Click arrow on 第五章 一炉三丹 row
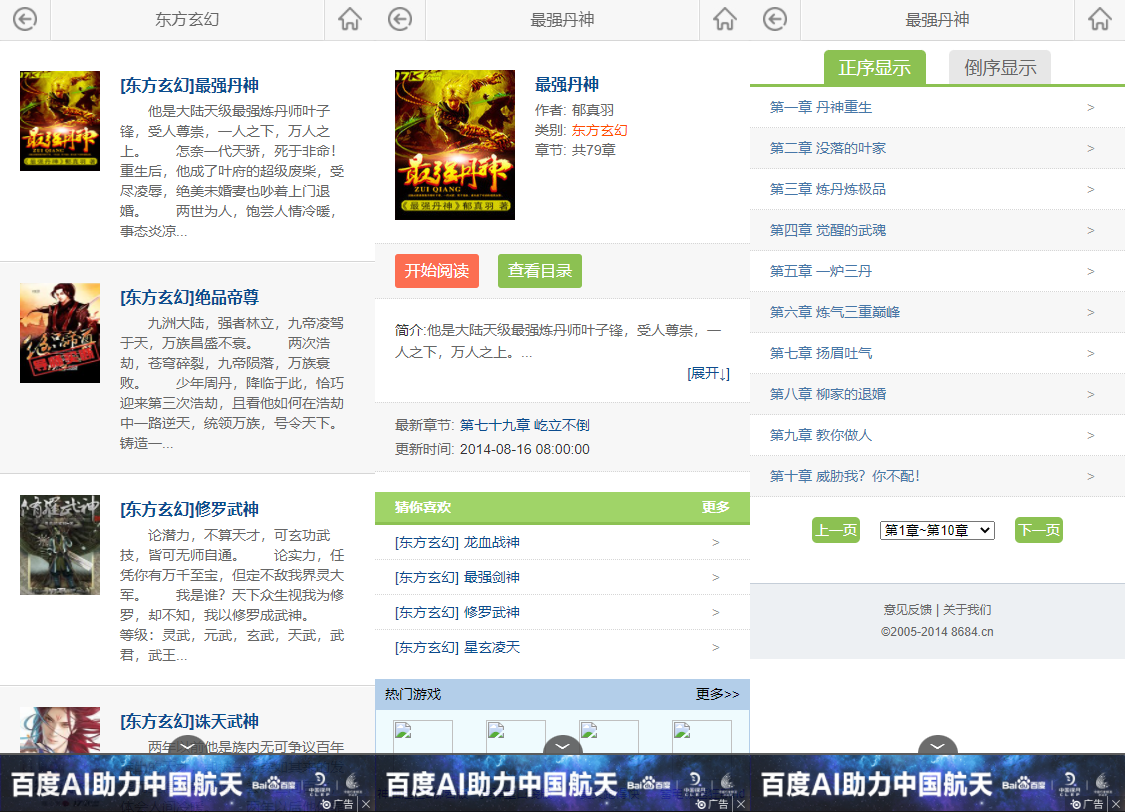This screenshot has width=1125, height=812. click(x=1091, y=271)
